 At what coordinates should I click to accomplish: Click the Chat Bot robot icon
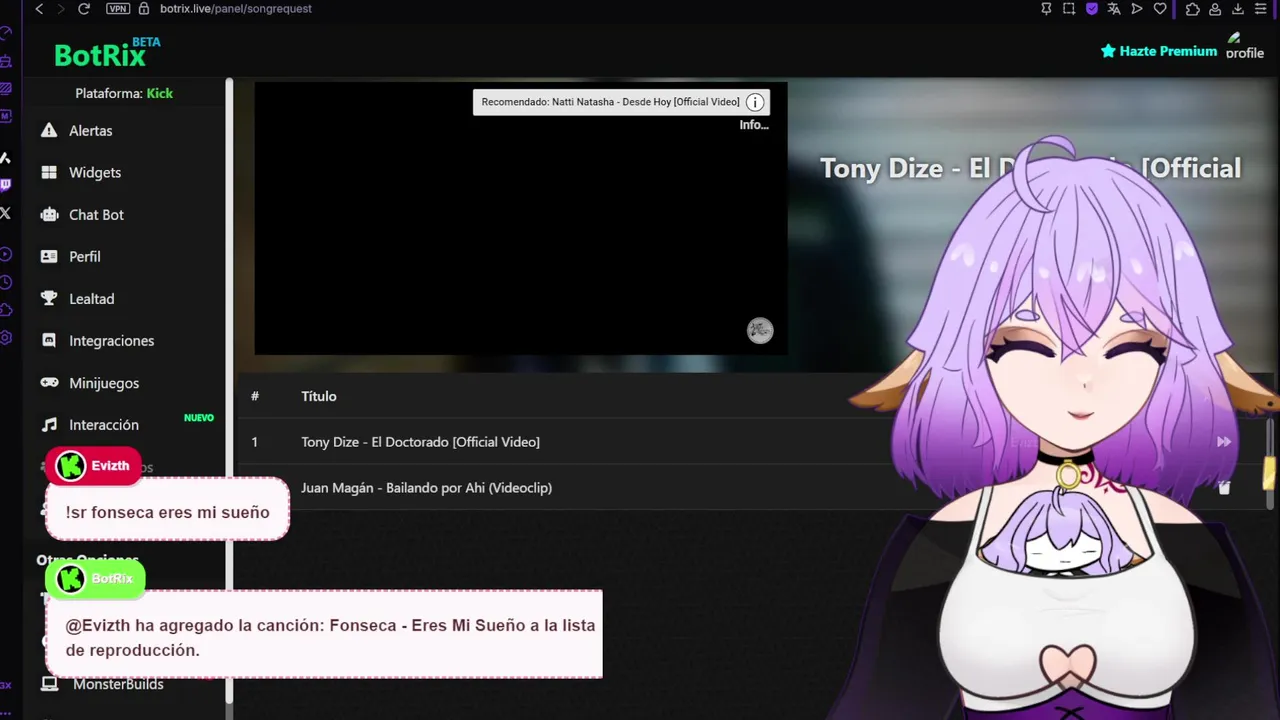click(x=48, y=214)
